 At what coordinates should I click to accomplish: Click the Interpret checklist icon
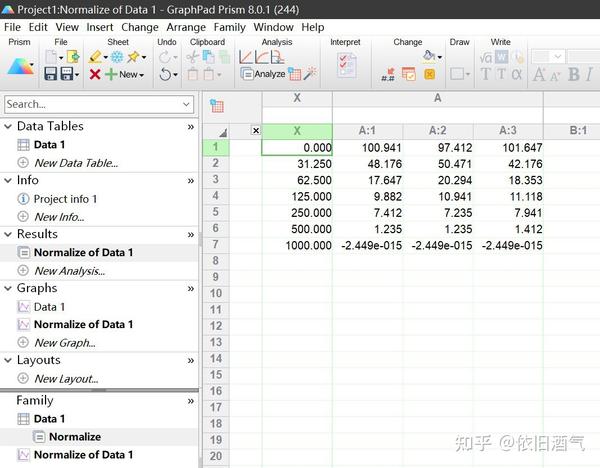pyautogui.click(x=347, y=65)
